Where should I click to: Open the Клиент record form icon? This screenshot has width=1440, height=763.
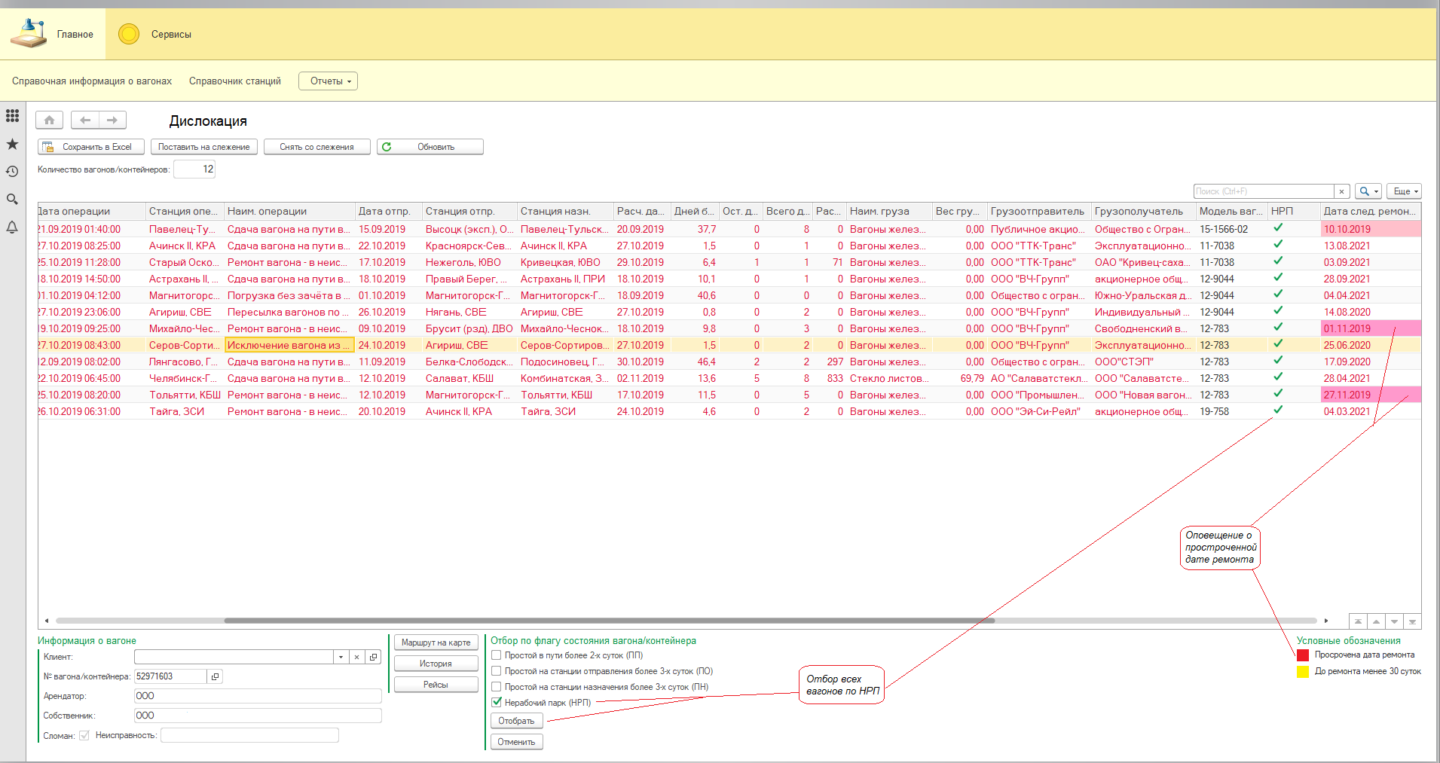point(374,657)
